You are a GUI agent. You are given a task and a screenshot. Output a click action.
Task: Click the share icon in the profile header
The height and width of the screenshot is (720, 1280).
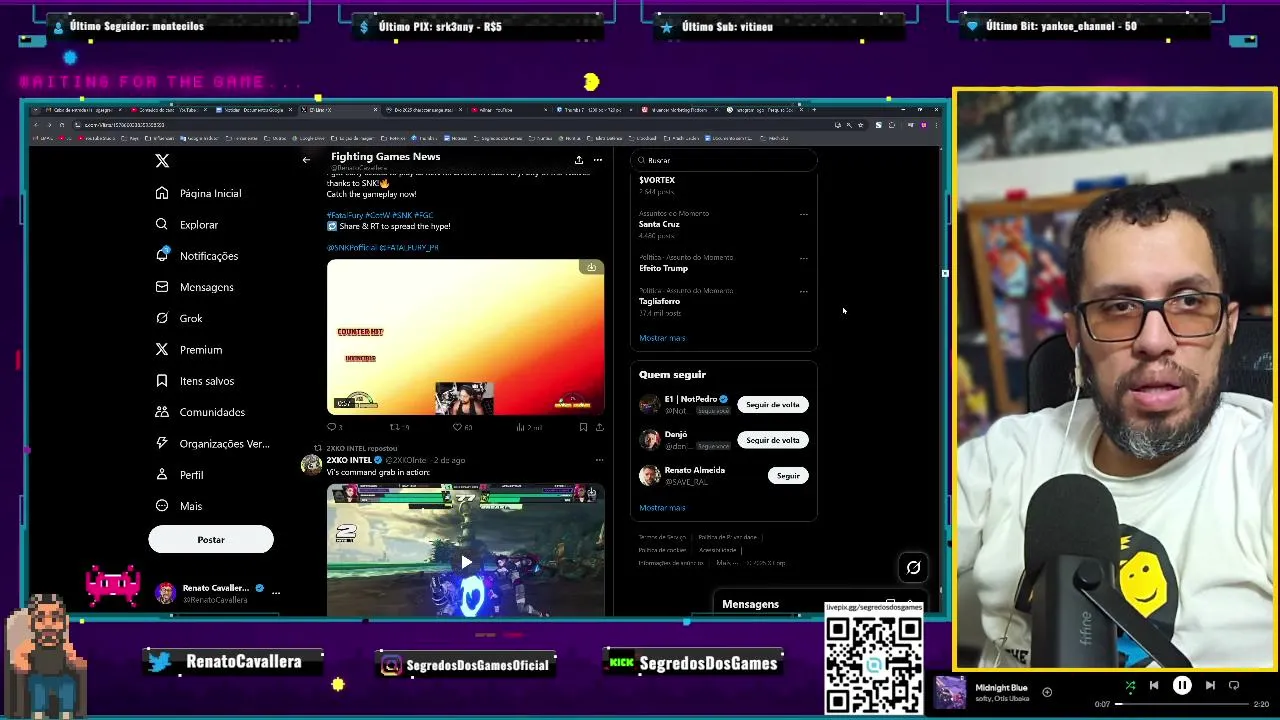coord(578,160)
